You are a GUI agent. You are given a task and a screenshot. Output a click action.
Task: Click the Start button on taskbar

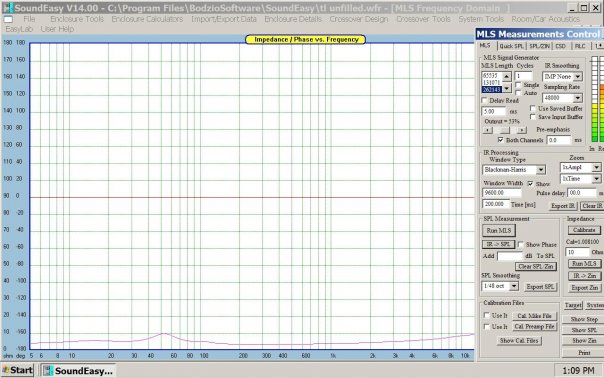tap(17, 370)
